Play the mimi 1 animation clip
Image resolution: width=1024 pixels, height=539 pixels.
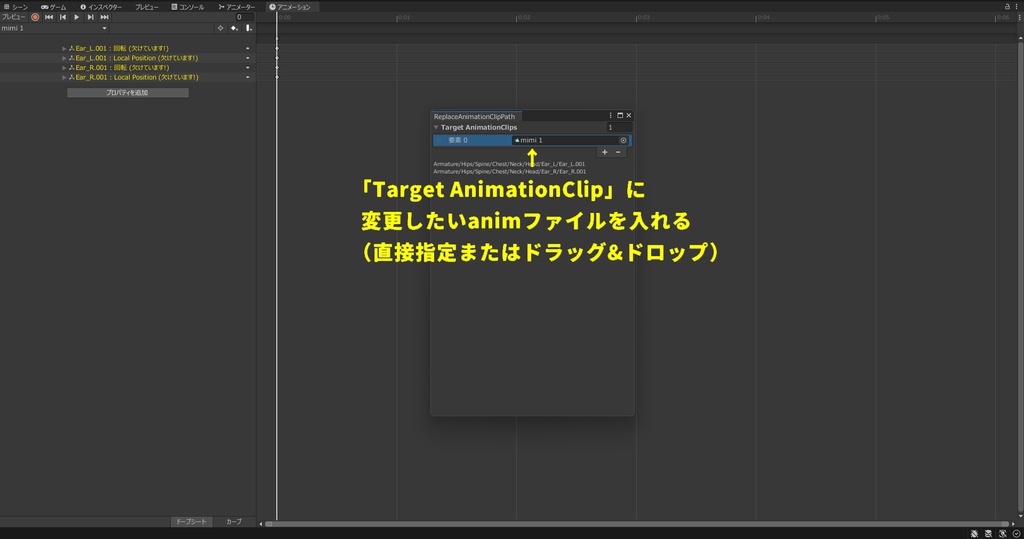coord(76,17)
